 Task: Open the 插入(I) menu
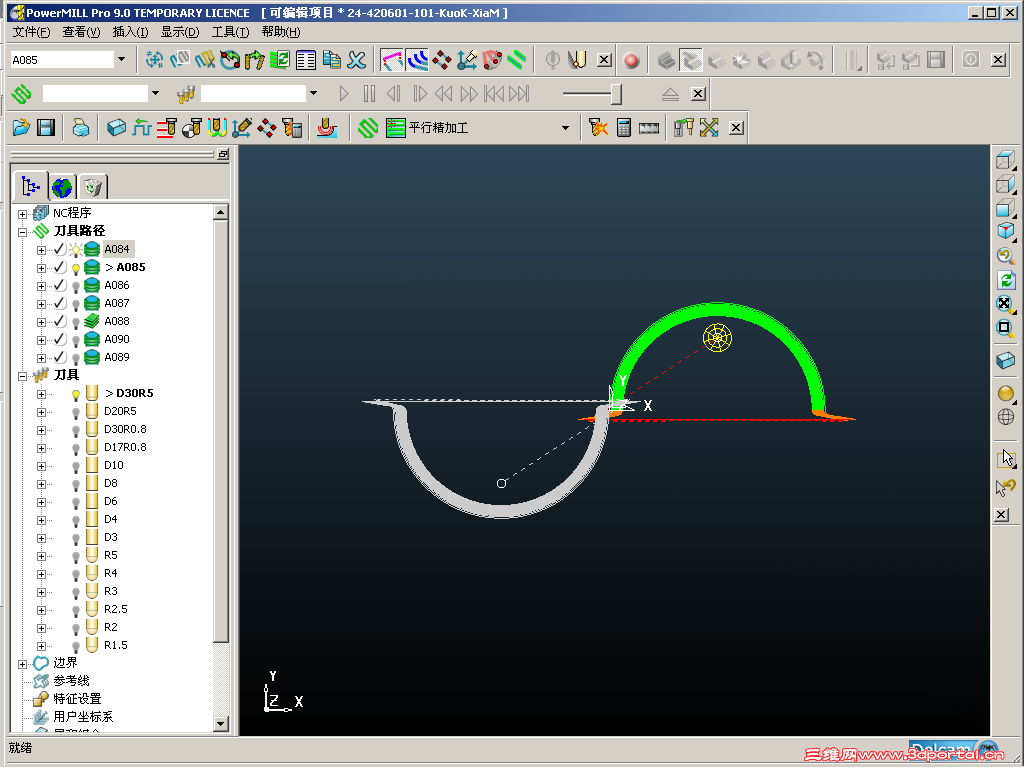pos(130,31)
